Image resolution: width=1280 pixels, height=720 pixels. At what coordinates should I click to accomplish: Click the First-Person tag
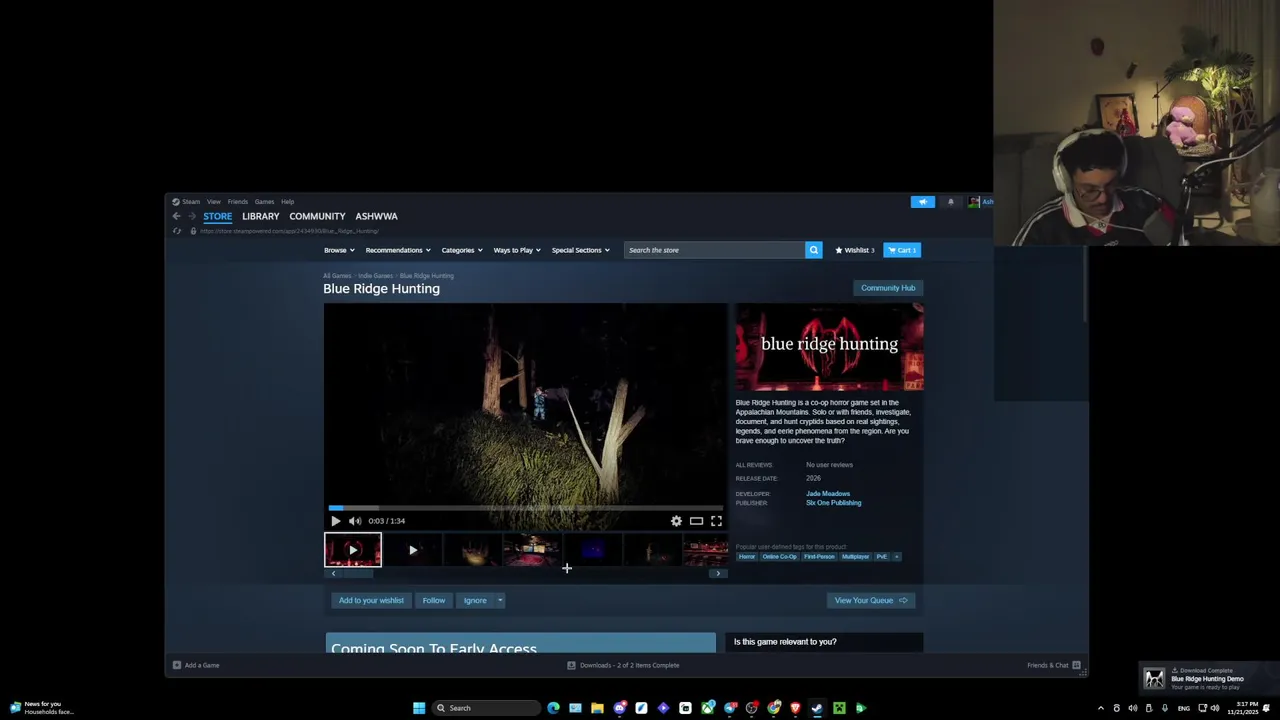[x=819, y=557]
